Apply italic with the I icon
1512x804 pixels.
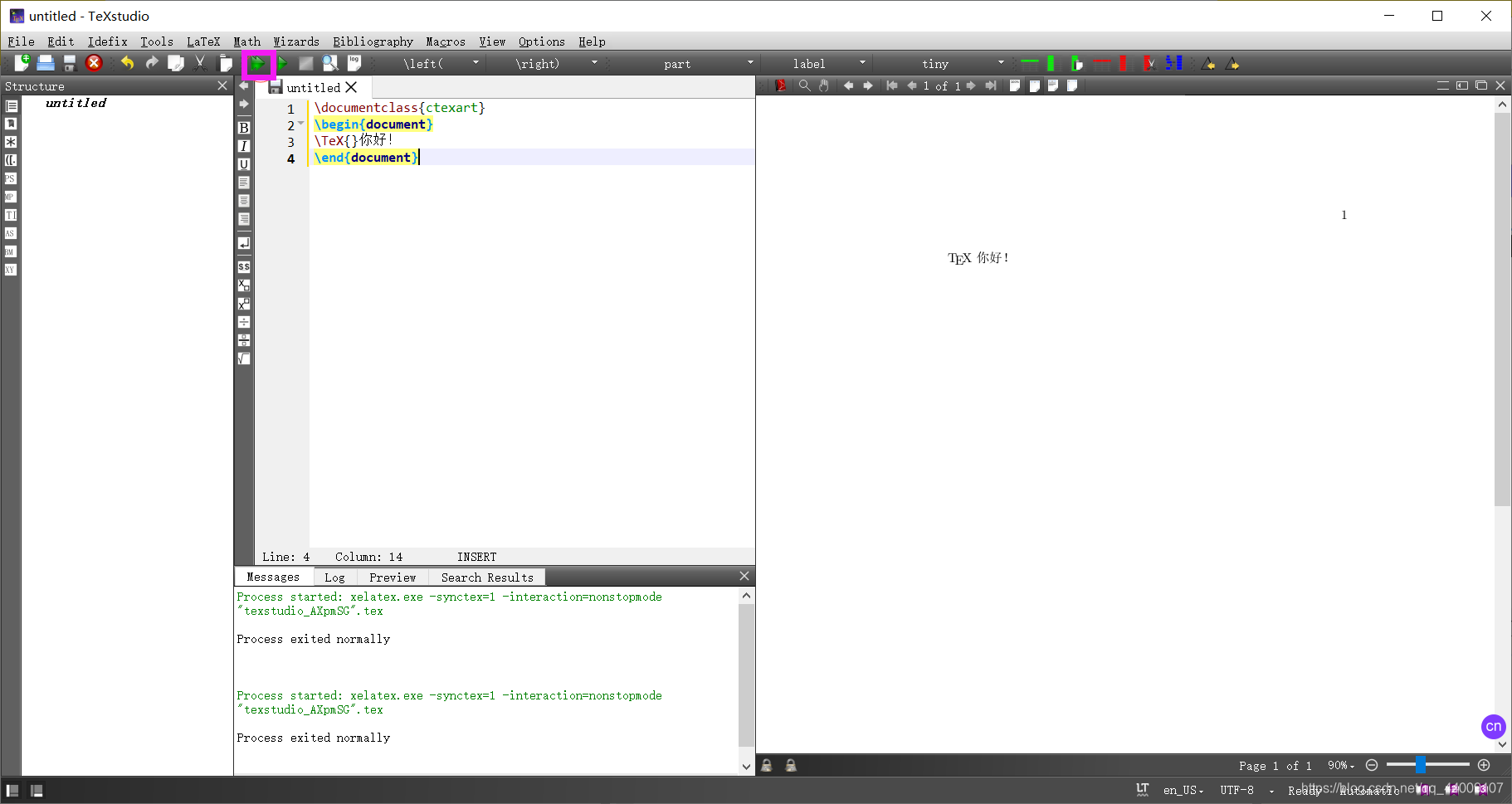click(x=244, y=146)
